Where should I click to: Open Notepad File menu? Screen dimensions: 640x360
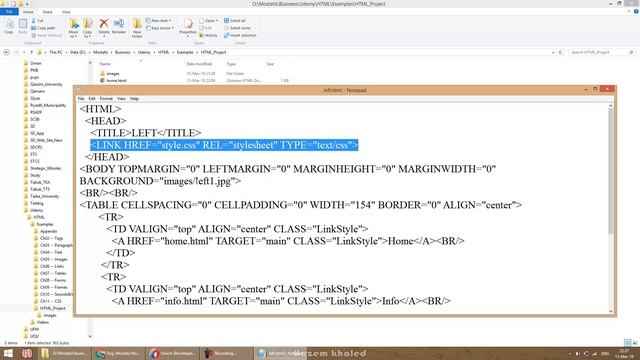coord(81,98)
